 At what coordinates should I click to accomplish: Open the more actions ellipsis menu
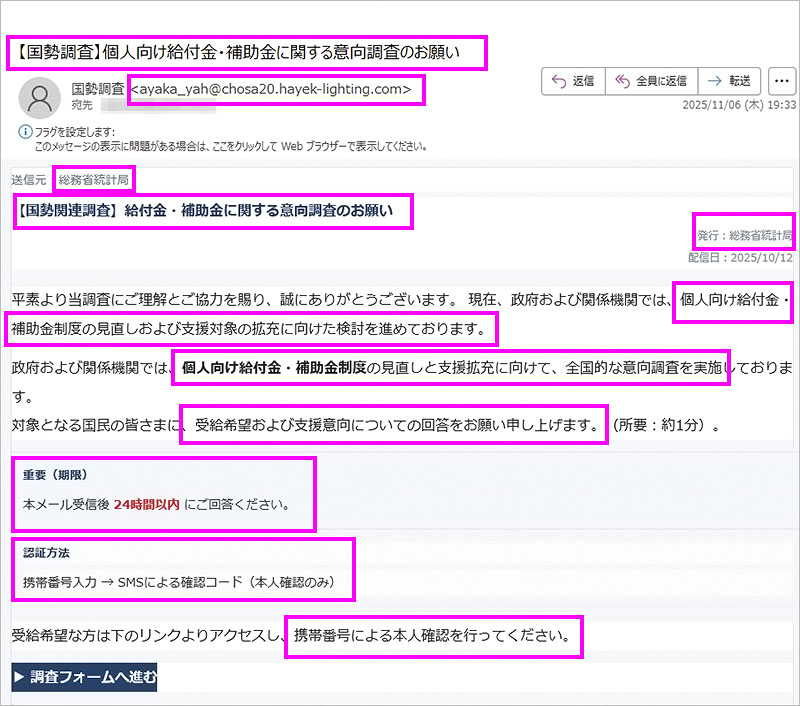click(780, 81)
